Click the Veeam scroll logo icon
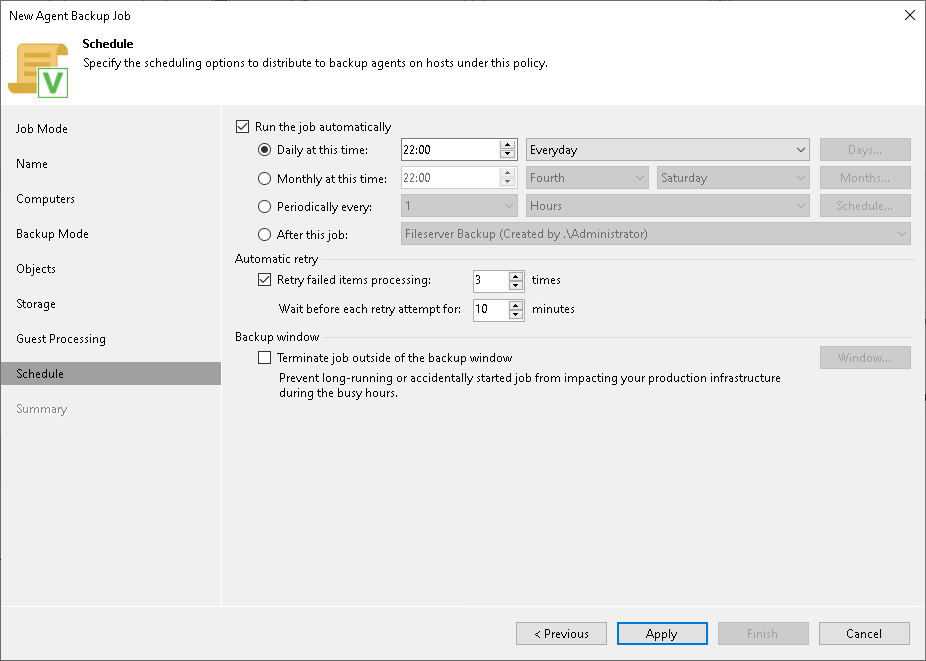 pyautogui.click(x=40, y=68)
